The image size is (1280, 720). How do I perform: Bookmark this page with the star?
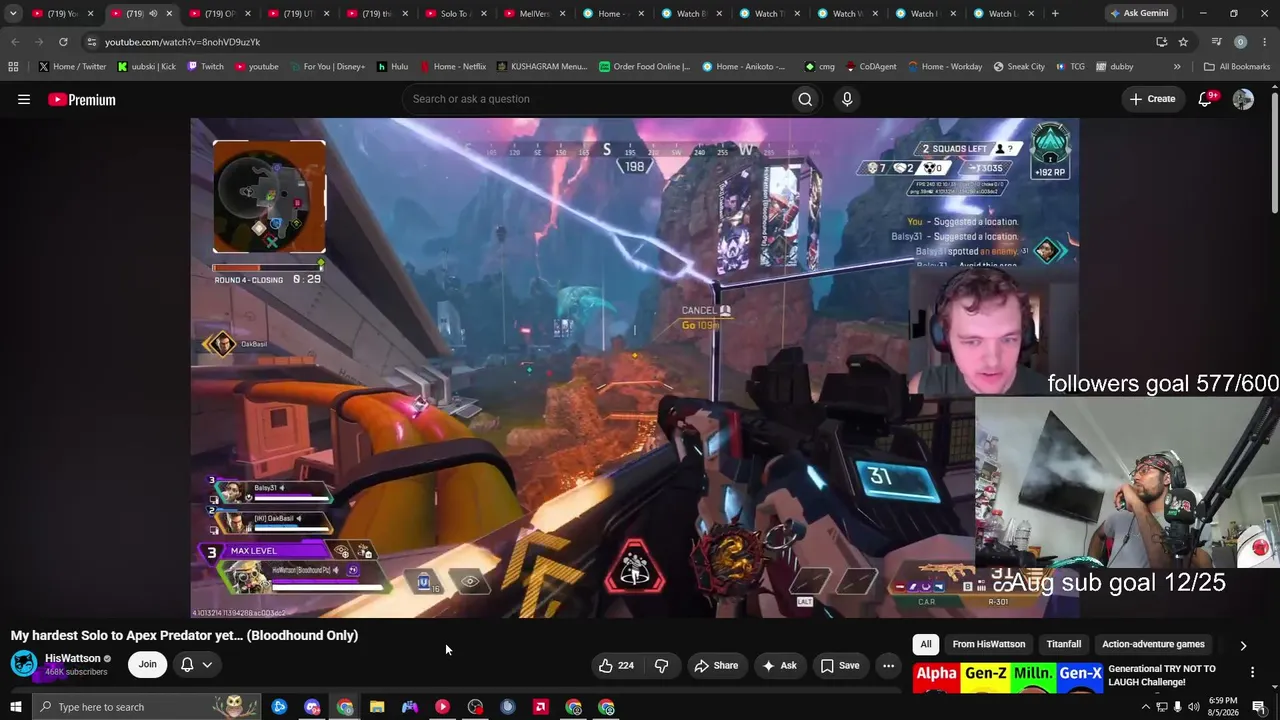1183,42
